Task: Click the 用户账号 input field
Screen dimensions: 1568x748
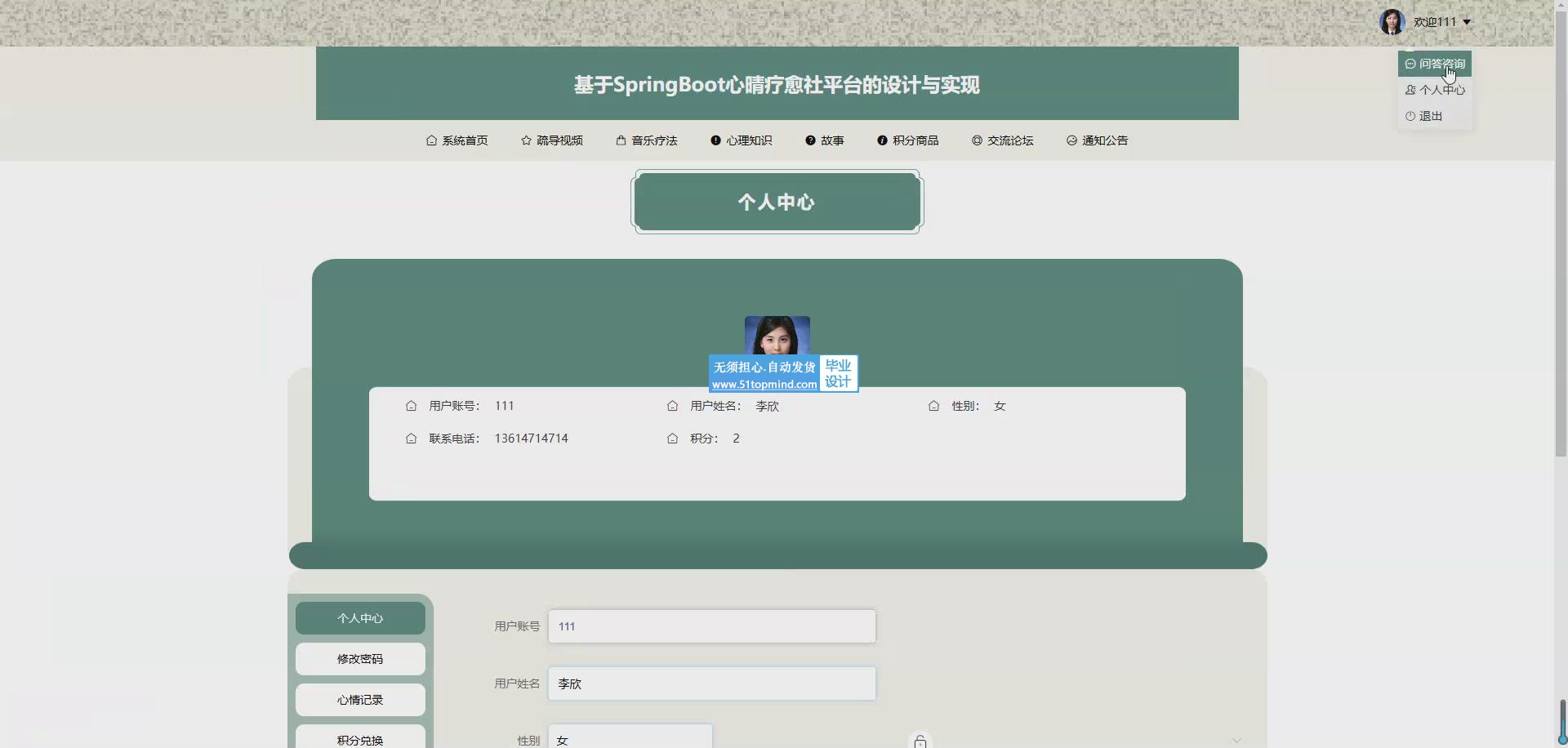Action: pyautogui.click(x=711, y=626)
